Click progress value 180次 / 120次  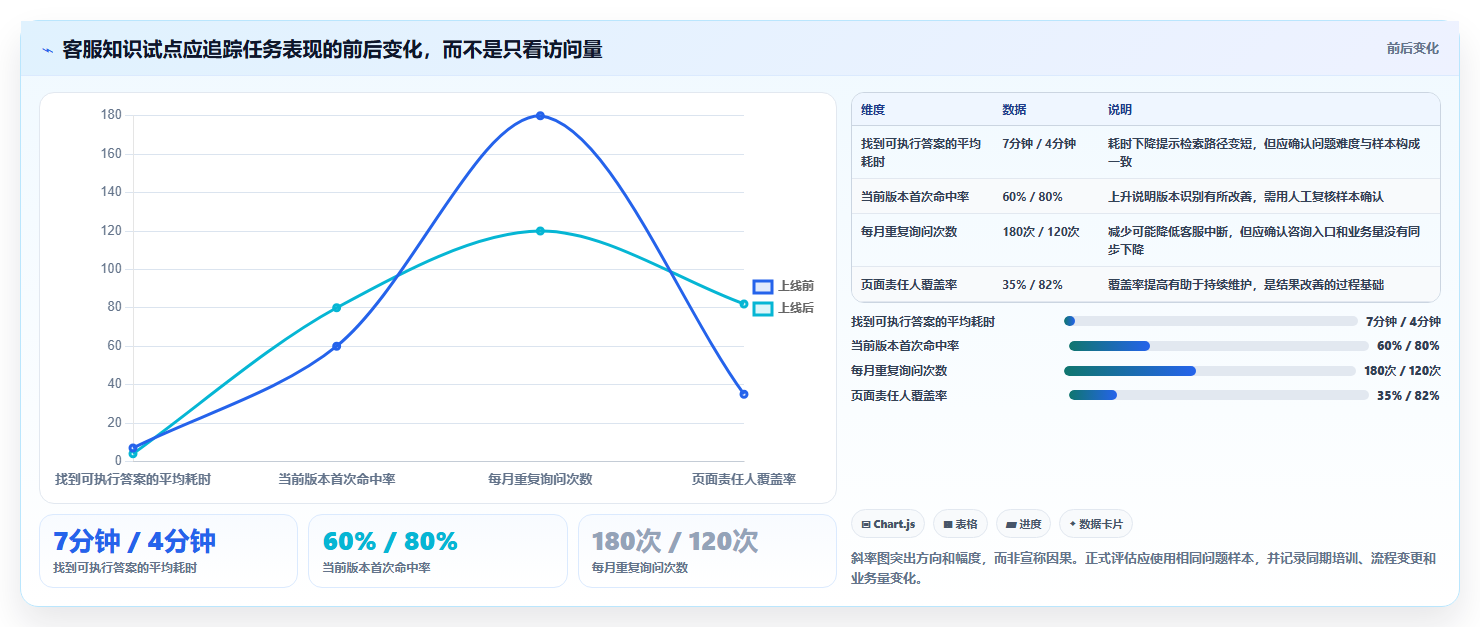pyautogui.click(x=1402, y=371)
